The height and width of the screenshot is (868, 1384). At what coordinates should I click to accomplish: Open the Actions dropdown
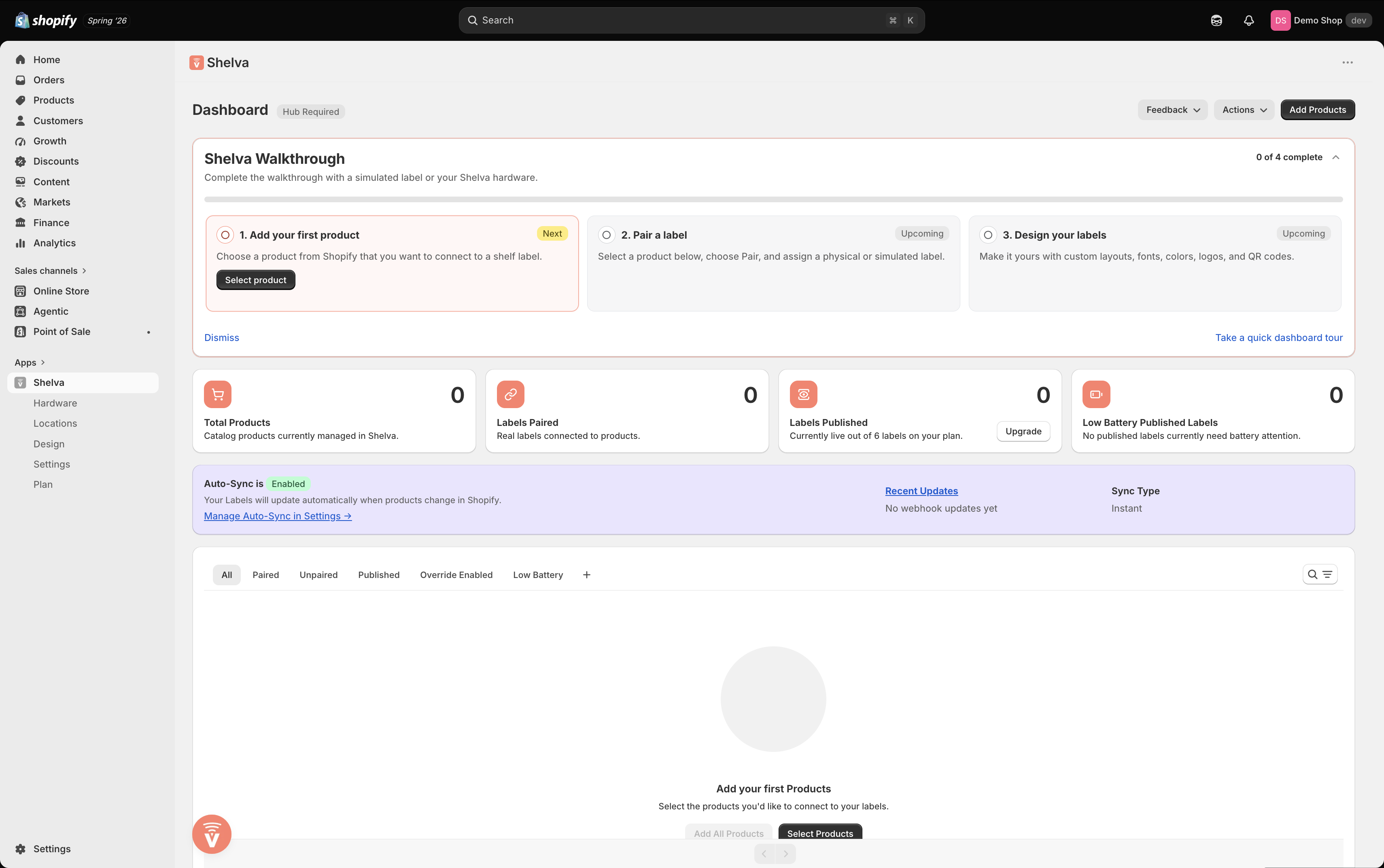pos(1244,110)
